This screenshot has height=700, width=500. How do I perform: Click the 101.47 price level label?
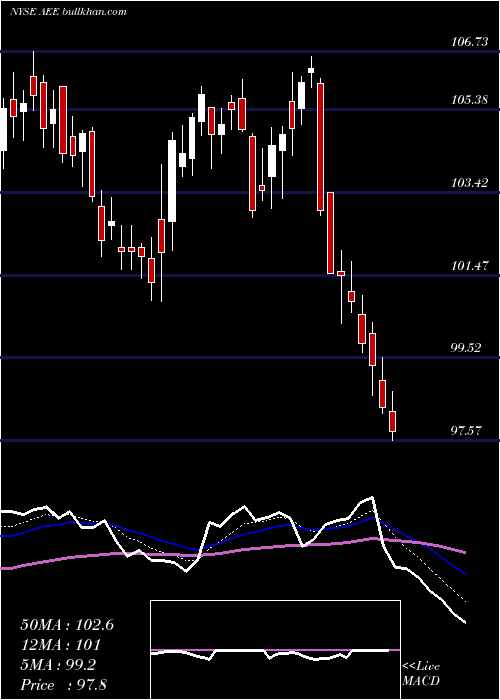pos(470,266)
